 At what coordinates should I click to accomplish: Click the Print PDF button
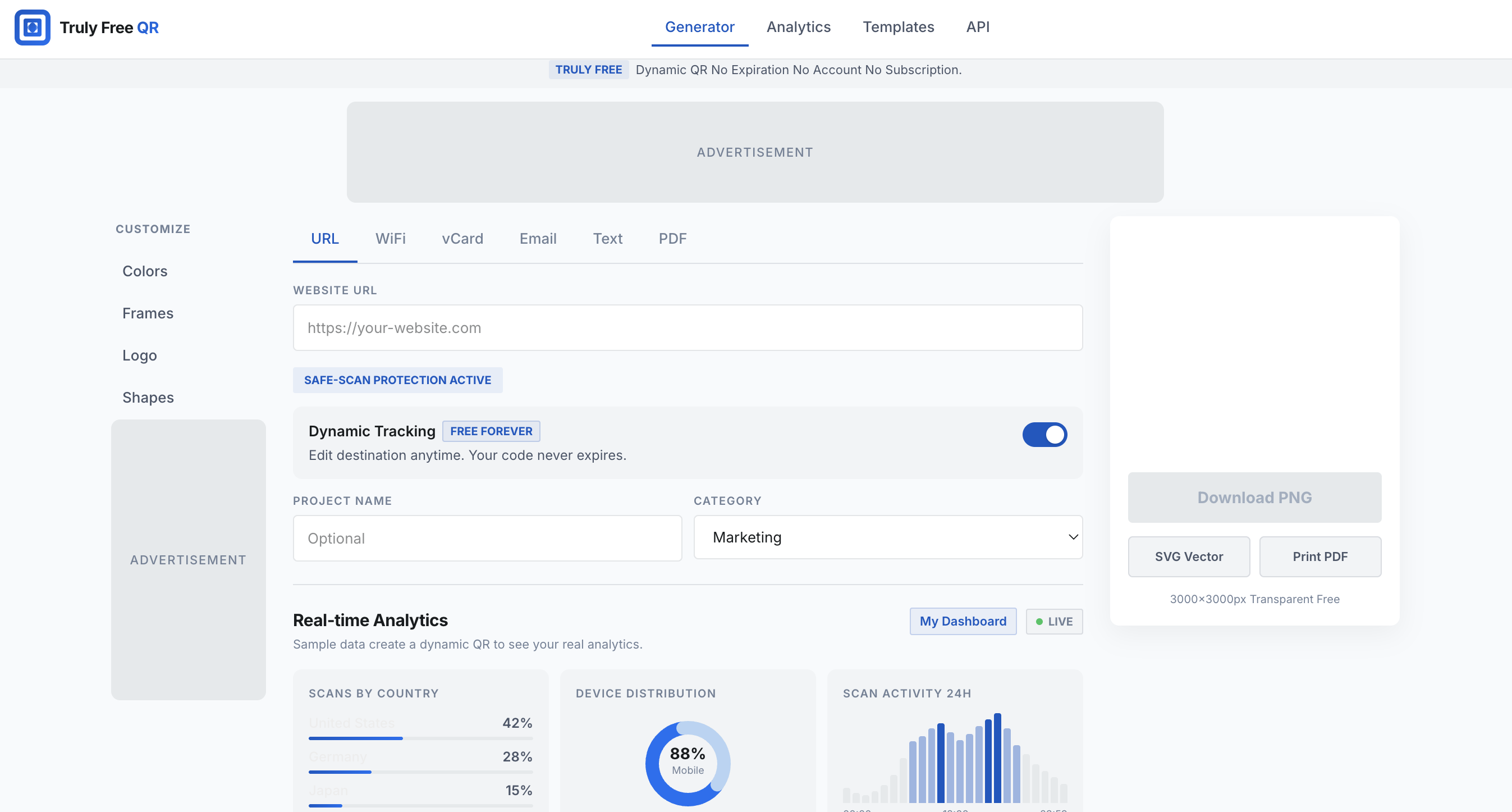point(1319,556)
